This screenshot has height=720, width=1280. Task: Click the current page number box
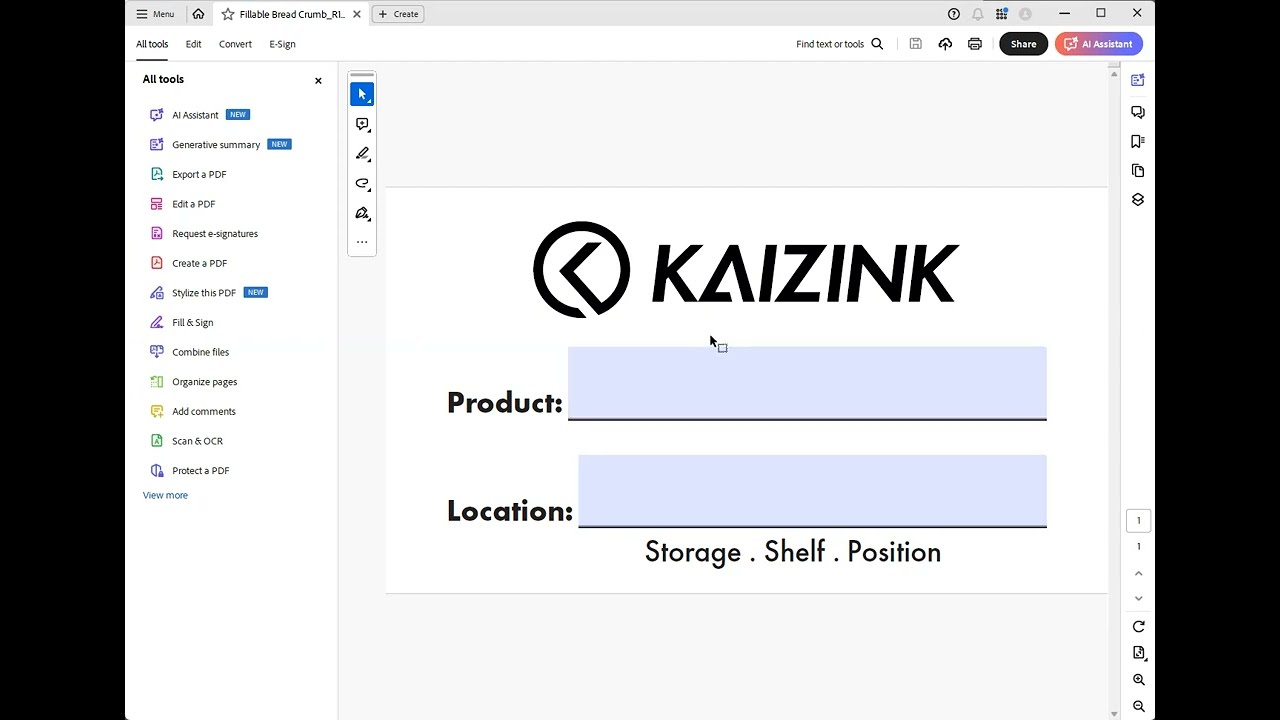point(1138,521)
